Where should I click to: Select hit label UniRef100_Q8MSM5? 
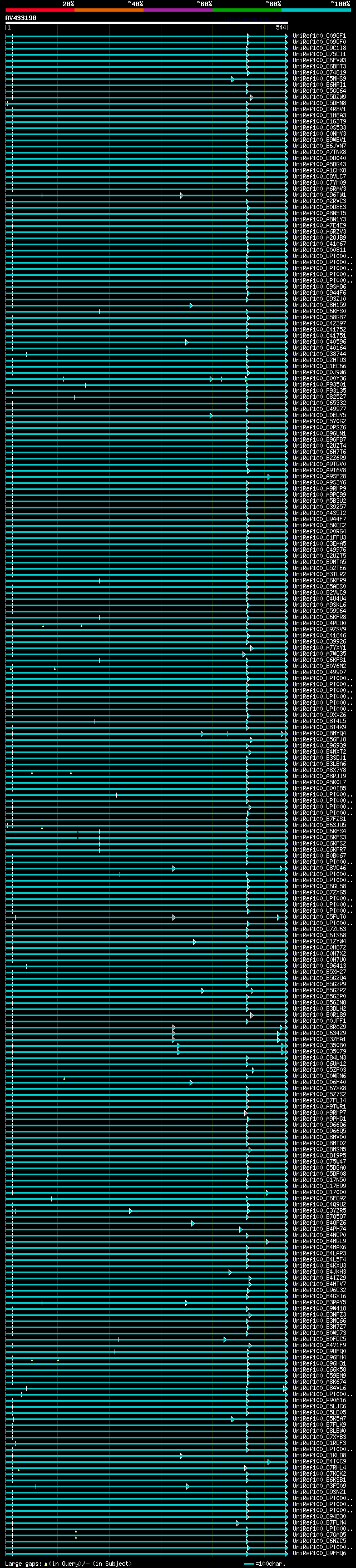click(x=319, y=1149)
